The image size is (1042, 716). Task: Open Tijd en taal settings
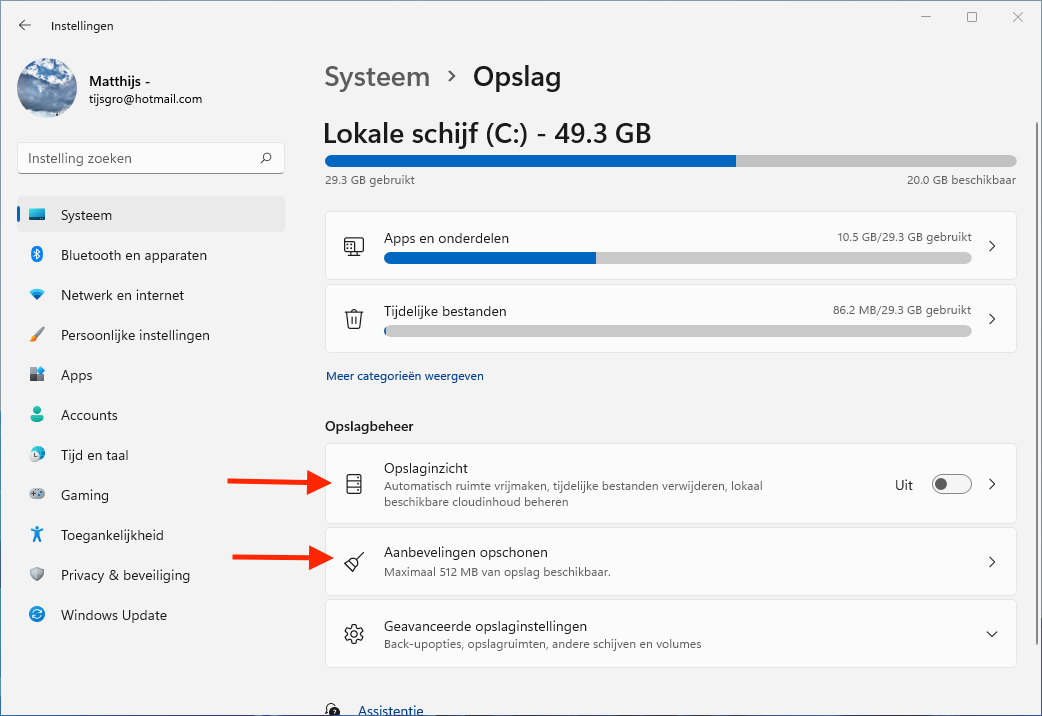pos(94,455)
